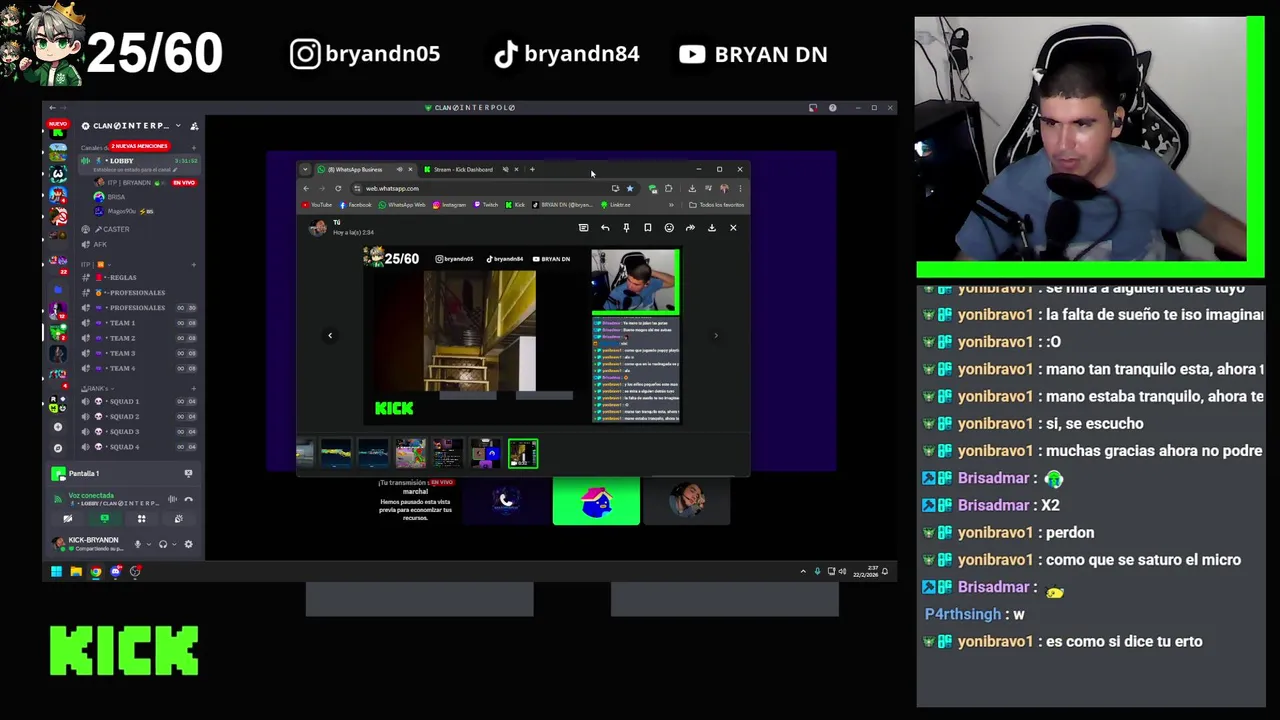Expand headphones output options arrow
Viewport: 1280px width, 720px height.
(x=173, y=544)
